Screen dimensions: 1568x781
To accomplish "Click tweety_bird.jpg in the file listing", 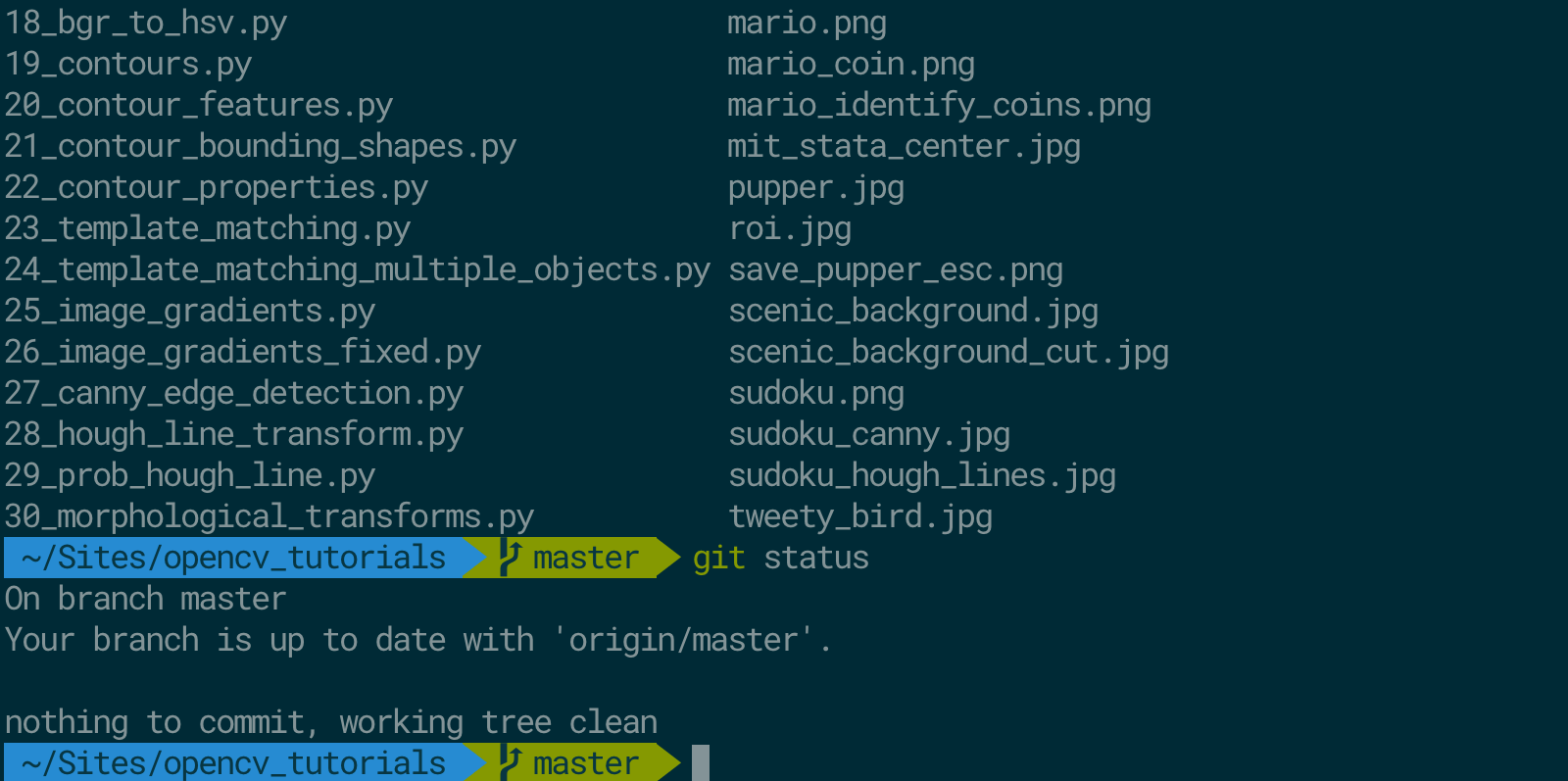I will click(x=860, y=516).
